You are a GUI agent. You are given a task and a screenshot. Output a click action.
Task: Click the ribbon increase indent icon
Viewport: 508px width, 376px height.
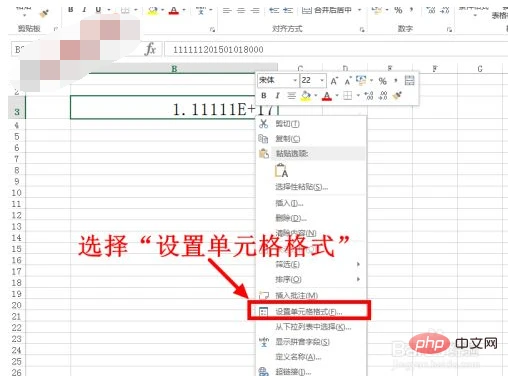pyautogui.click(x=288, y=10)
